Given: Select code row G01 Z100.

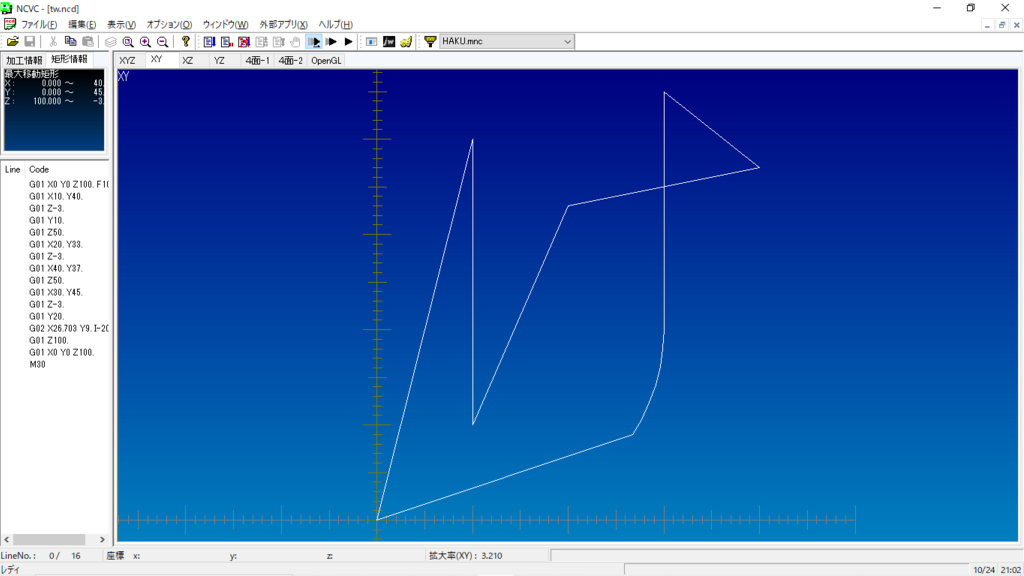Looking at the screenshot, I should (x=48, y=340).
